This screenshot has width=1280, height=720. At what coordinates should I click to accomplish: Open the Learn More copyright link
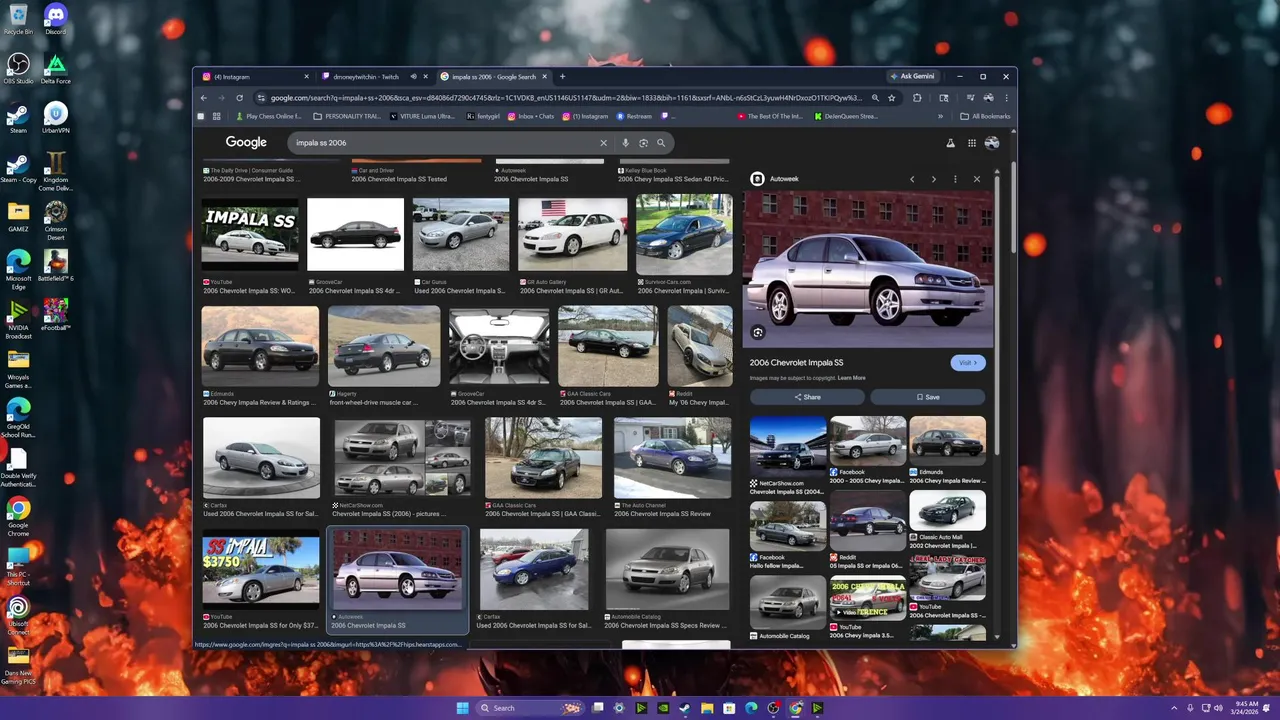coord(852,378)
